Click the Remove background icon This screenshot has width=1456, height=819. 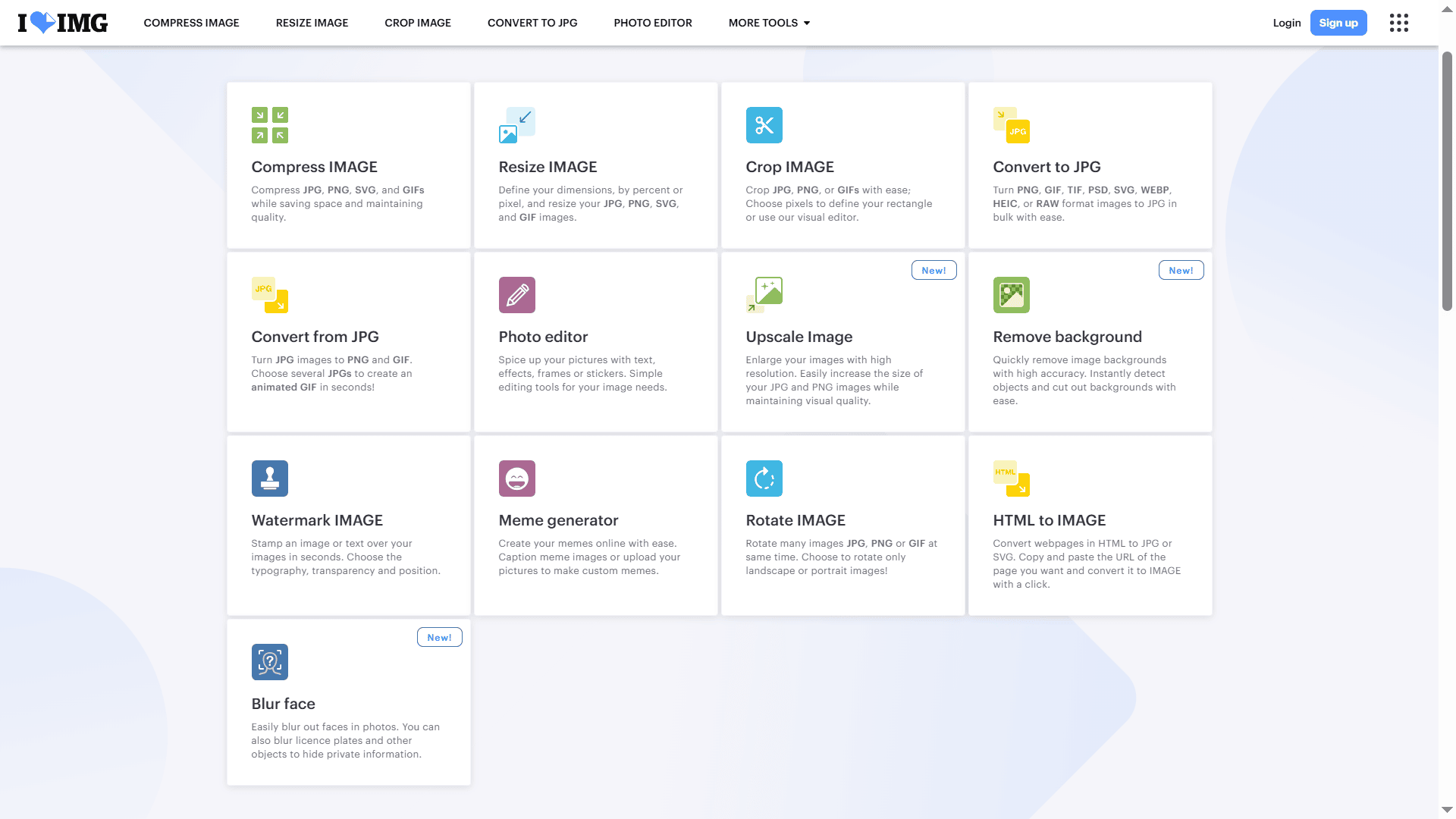click(1011, 295)
